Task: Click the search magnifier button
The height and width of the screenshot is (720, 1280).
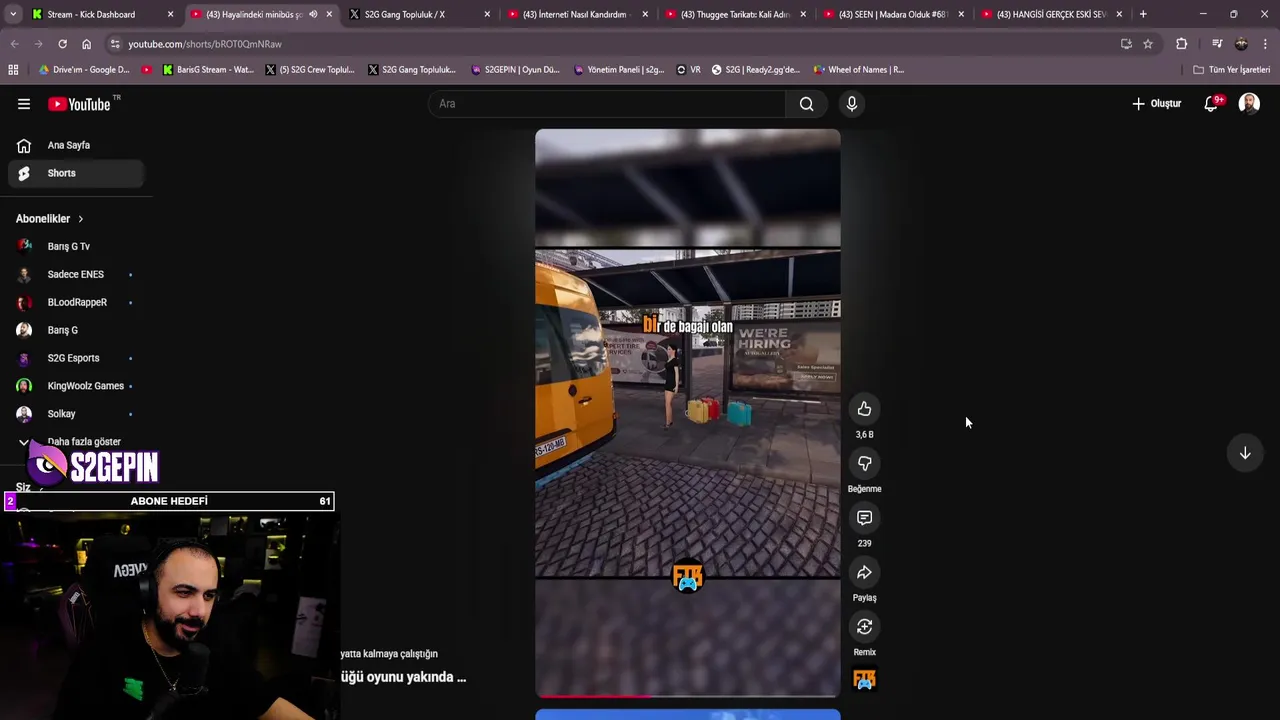Action: pos(806,104)
